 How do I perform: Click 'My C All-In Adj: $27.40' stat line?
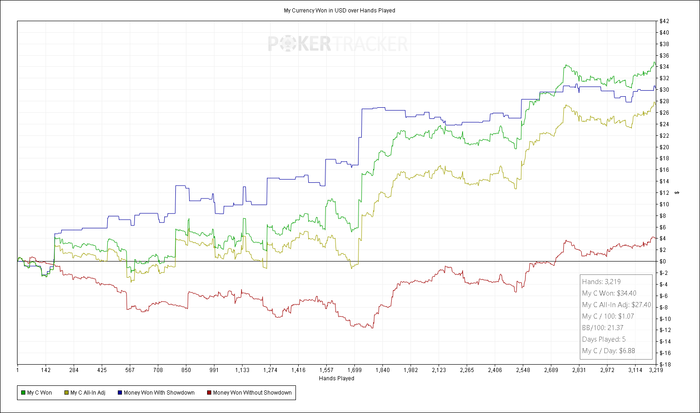click(x=617, y=305)
